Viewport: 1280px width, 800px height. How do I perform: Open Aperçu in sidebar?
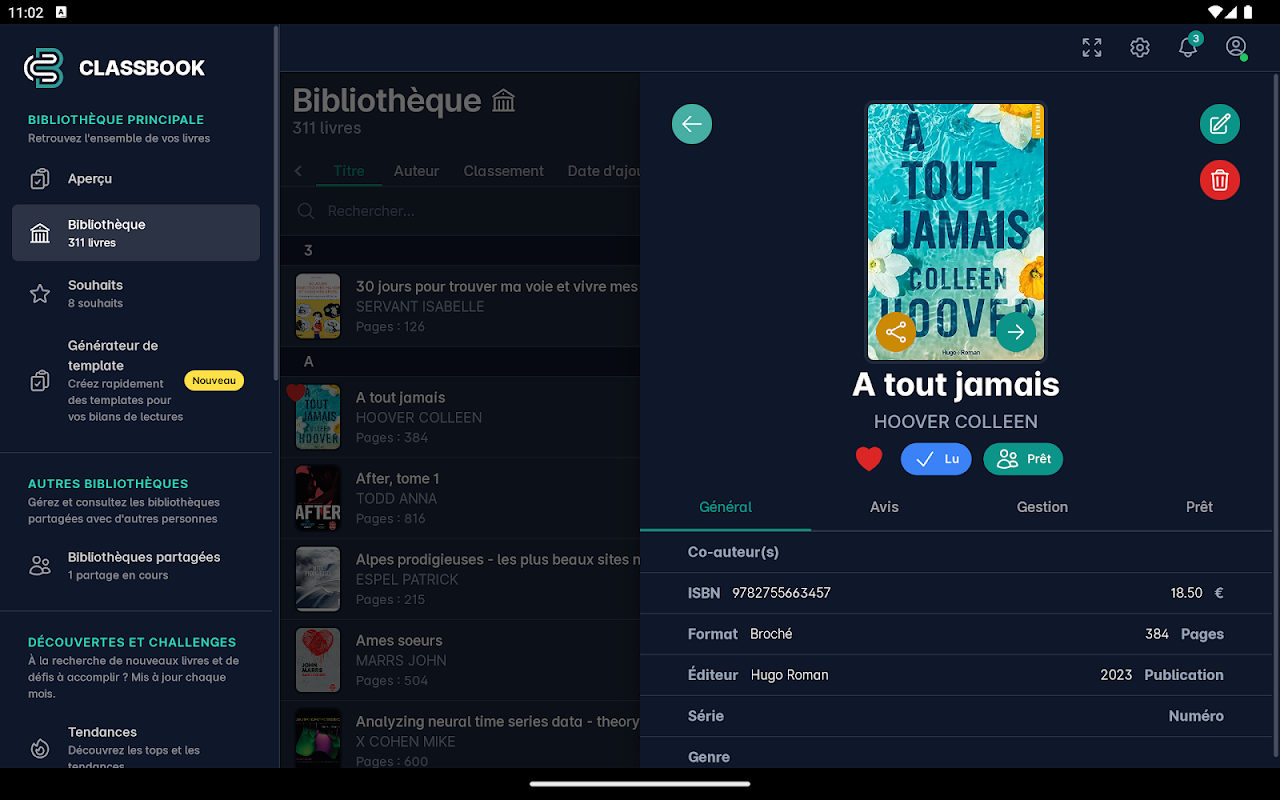(x=136, y=179)
